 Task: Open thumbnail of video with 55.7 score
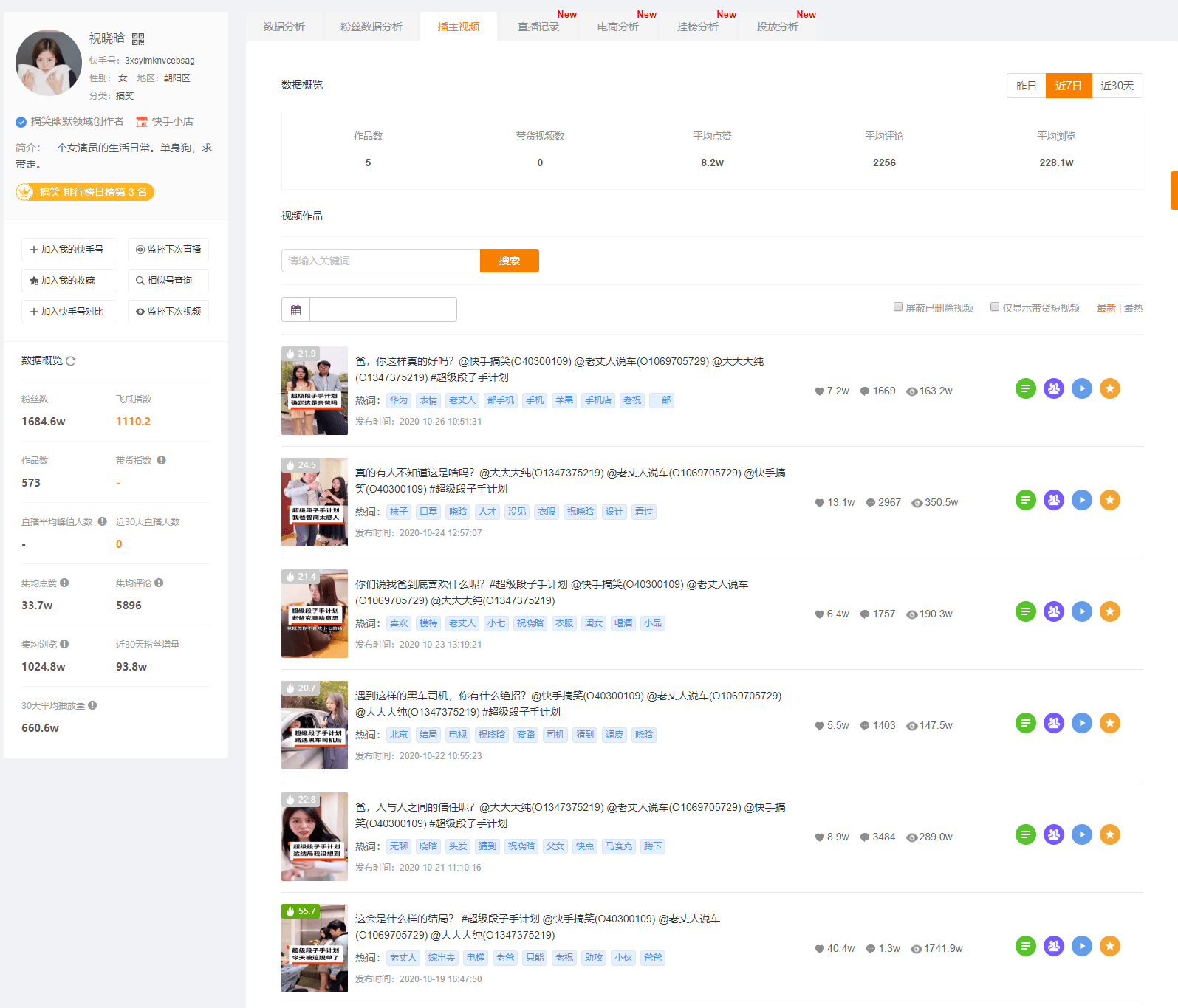pyautogui.click(x=314, y=948)
